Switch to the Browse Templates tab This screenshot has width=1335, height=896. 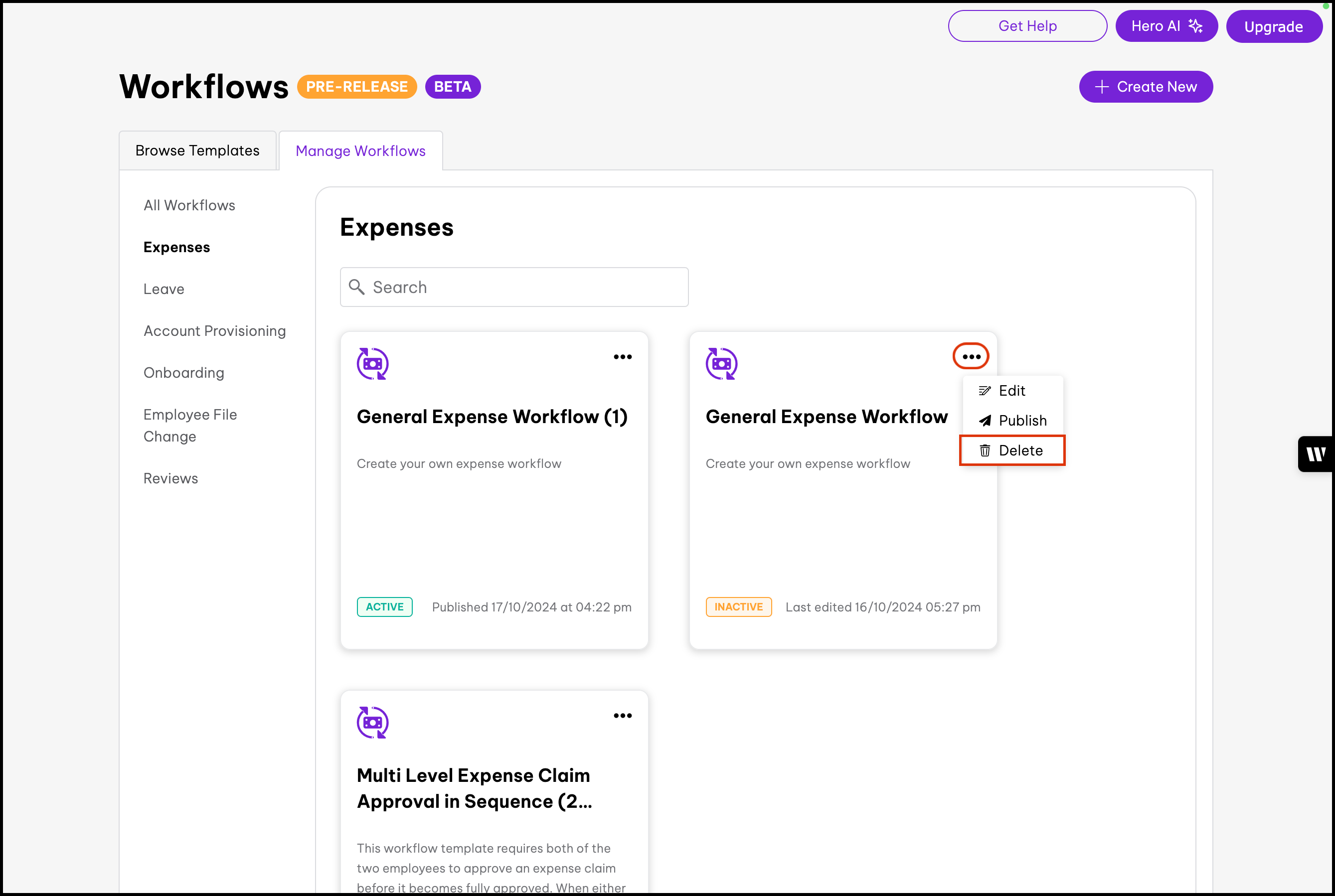[x=197, y=151]
